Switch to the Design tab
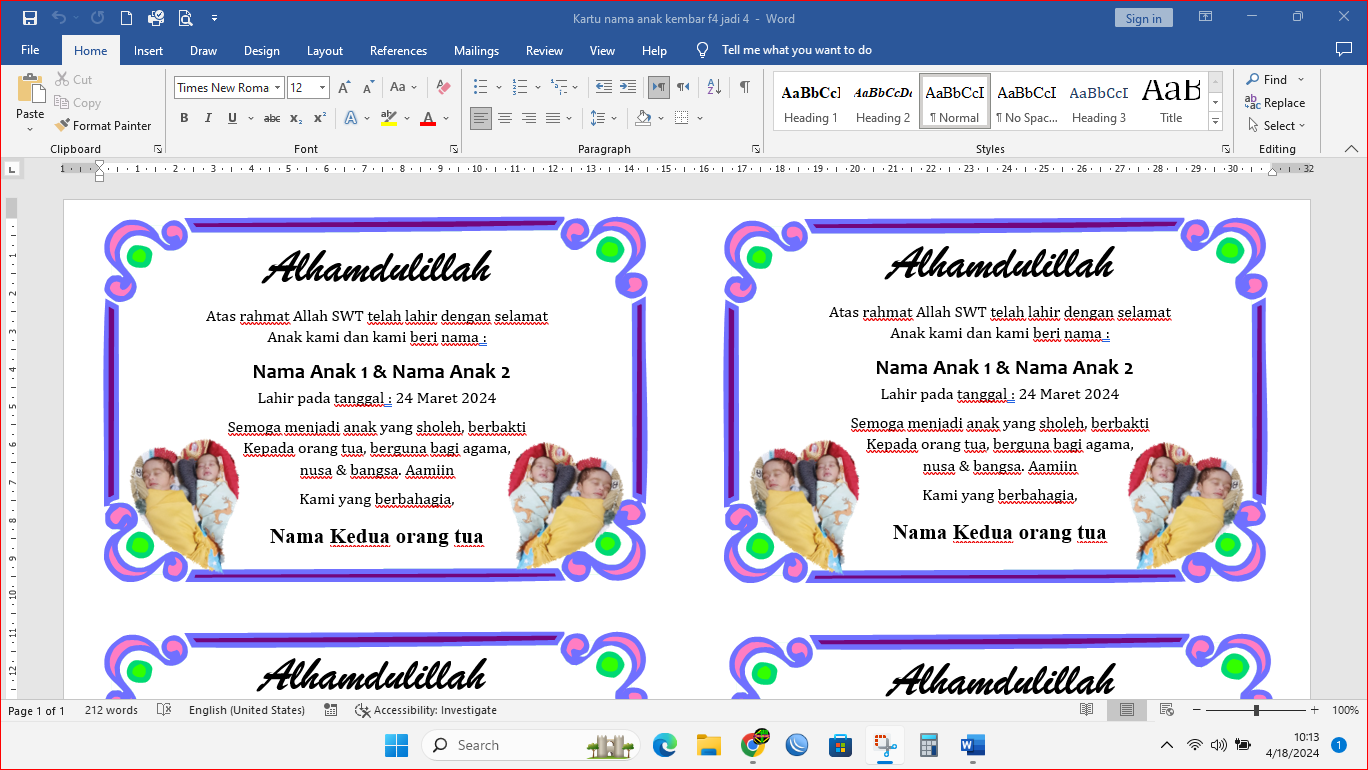 pyautogui.click(x=262, y=50)
